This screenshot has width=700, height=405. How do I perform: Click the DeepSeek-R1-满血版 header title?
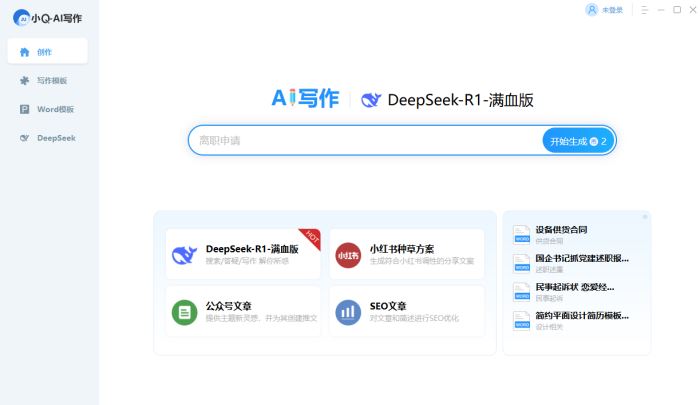click(460, 100)
